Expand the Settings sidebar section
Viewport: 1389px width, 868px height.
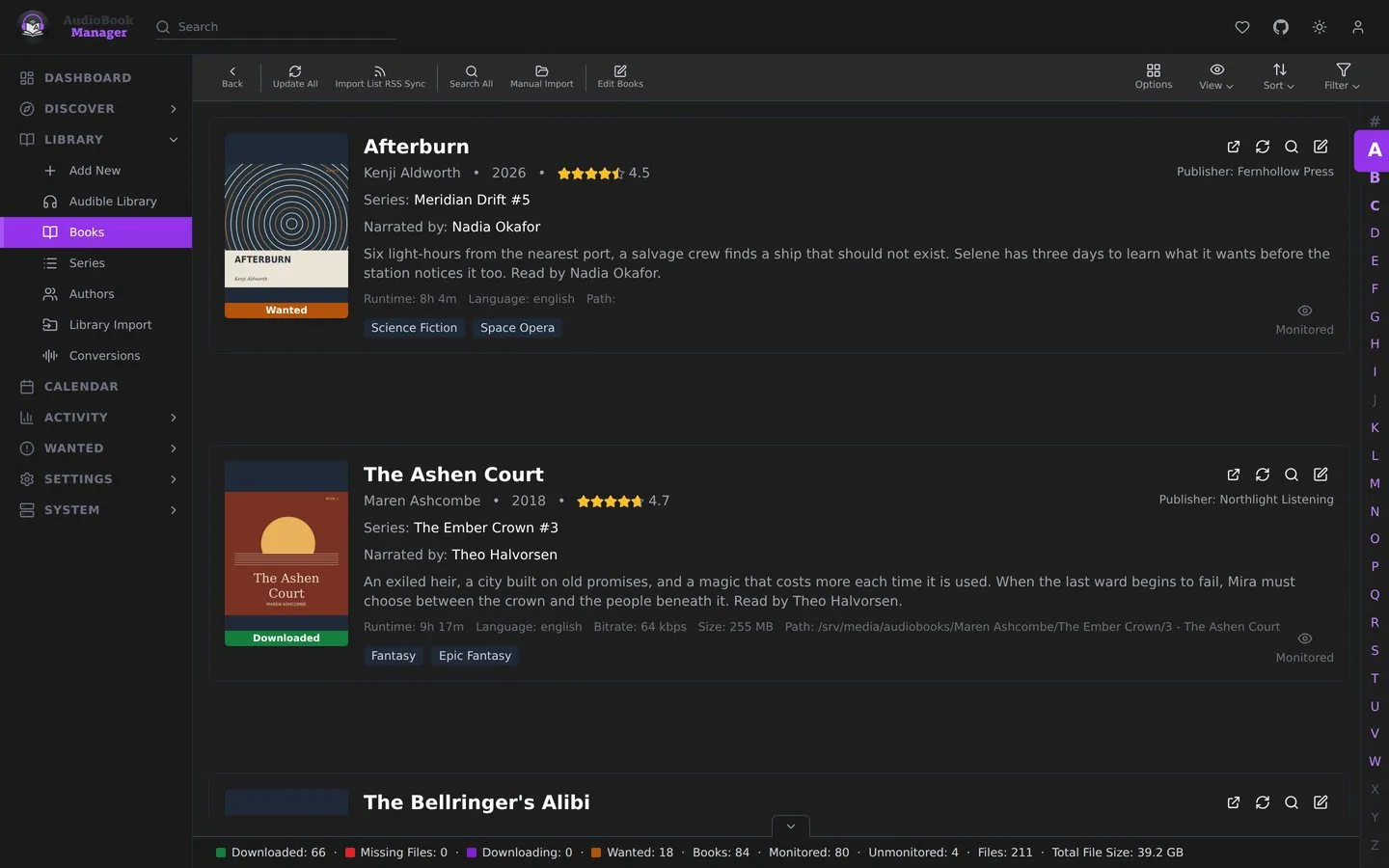pos(174,479)
